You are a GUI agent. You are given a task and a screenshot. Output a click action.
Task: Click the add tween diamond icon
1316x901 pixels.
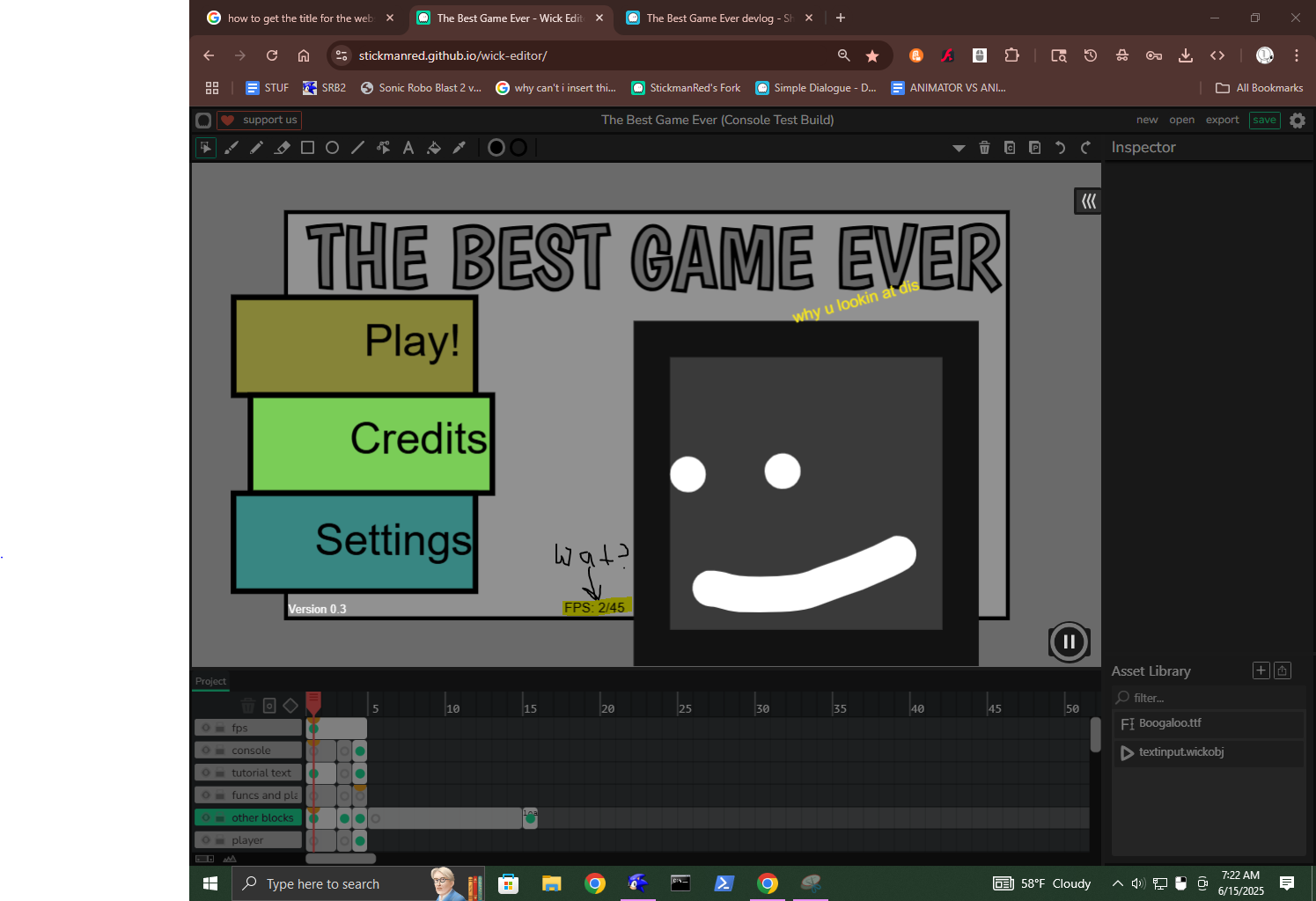coord(290,706)
